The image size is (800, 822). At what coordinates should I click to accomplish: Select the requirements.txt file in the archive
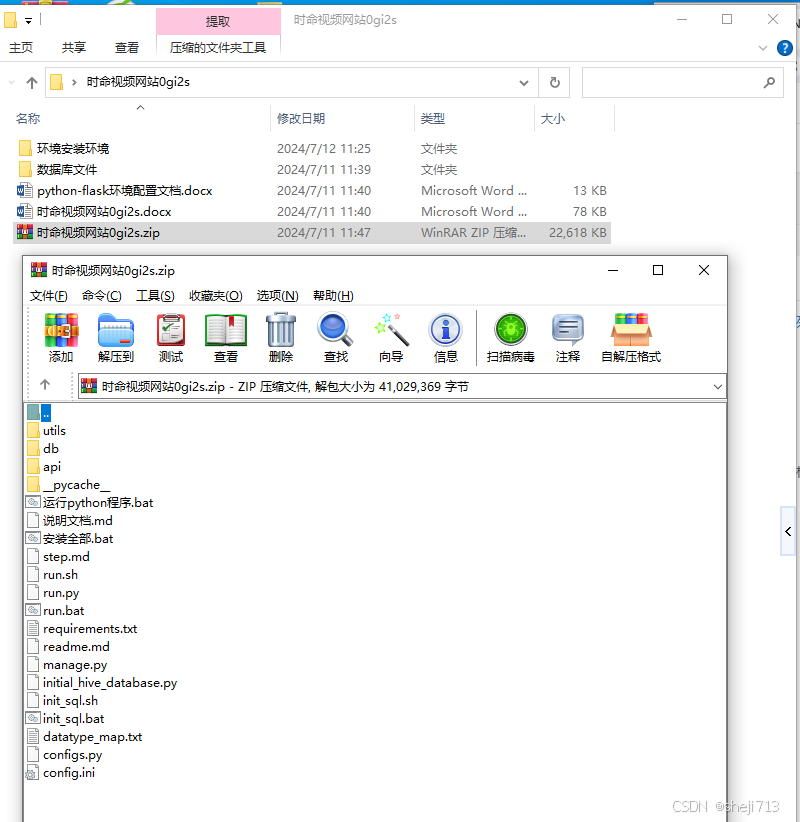tap(90, 628)
